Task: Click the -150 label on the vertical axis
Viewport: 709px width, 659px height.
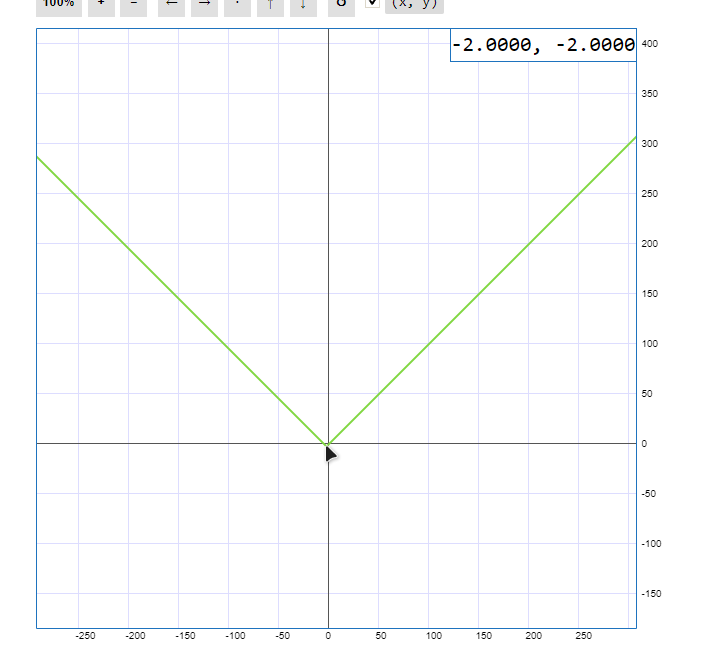Action: (x=650, y=593)
